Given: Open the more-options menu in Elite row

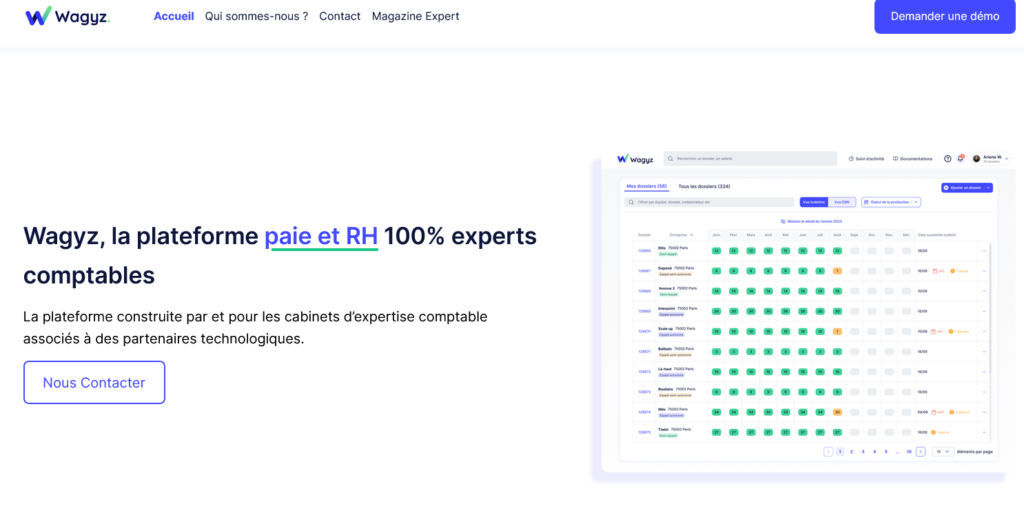Looking at the screenshot, I should pos(984,251).
